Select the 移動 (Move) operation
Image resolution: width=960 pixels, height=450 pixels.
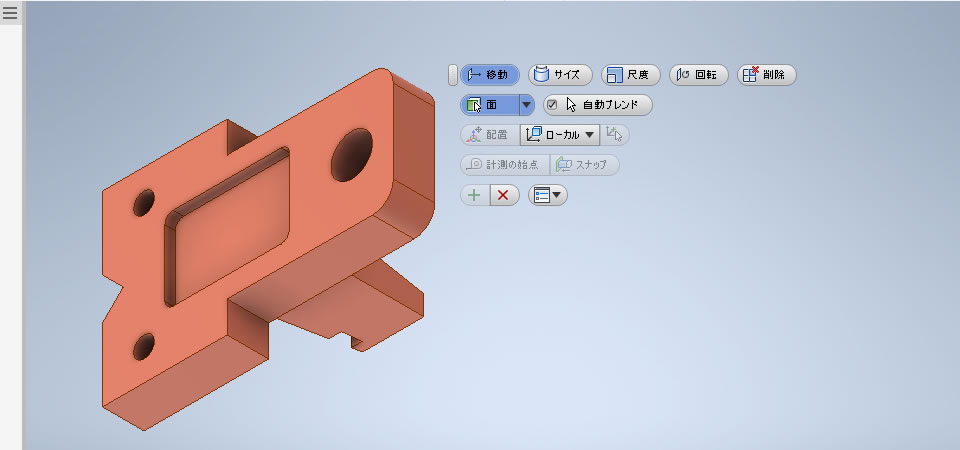[x=490, y=75]
